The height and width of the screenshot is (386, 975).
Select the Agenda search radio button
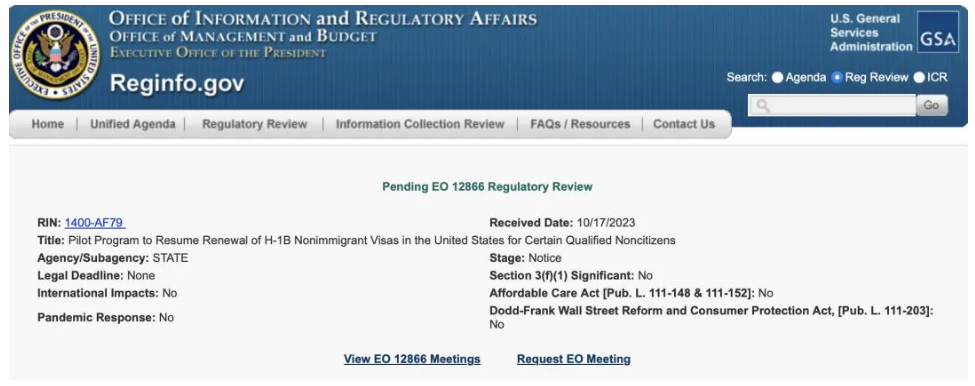coord(777,78)
